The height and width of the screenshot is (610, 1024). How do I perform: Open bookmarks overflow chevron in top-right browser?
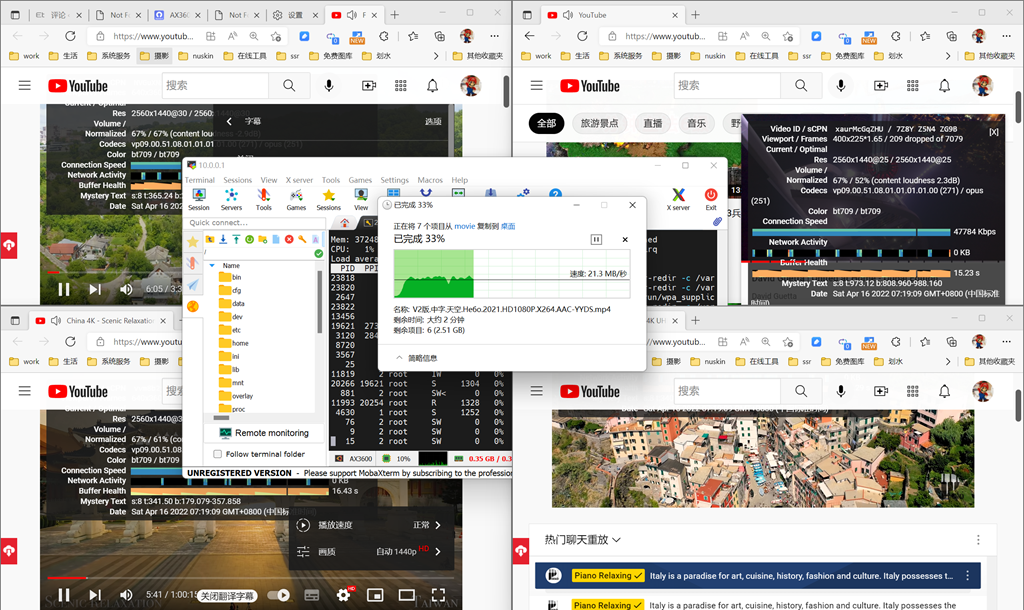pyautogui.click(x=948, y=56)
